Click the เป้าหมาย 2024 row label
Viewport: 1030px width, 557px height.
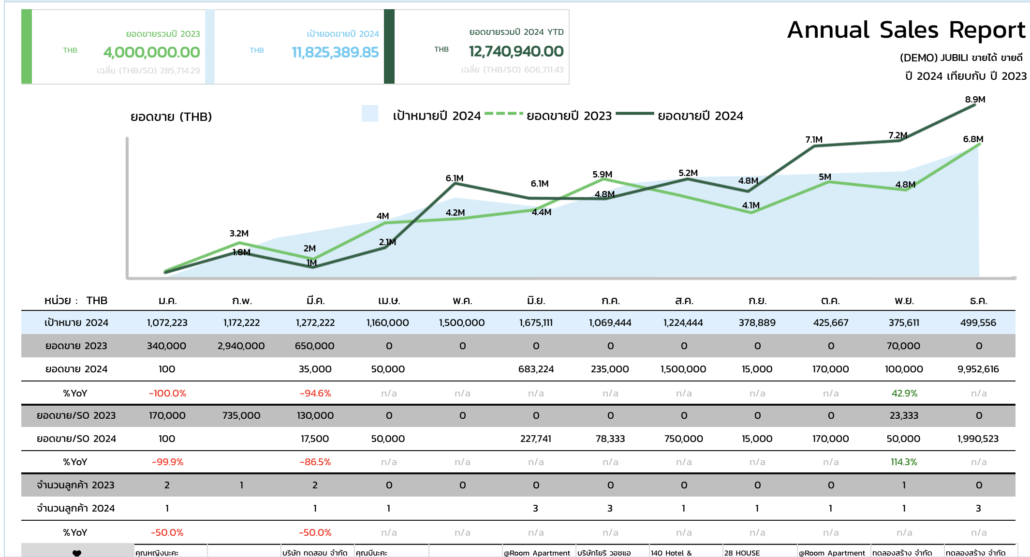click(x=77, y=323)
